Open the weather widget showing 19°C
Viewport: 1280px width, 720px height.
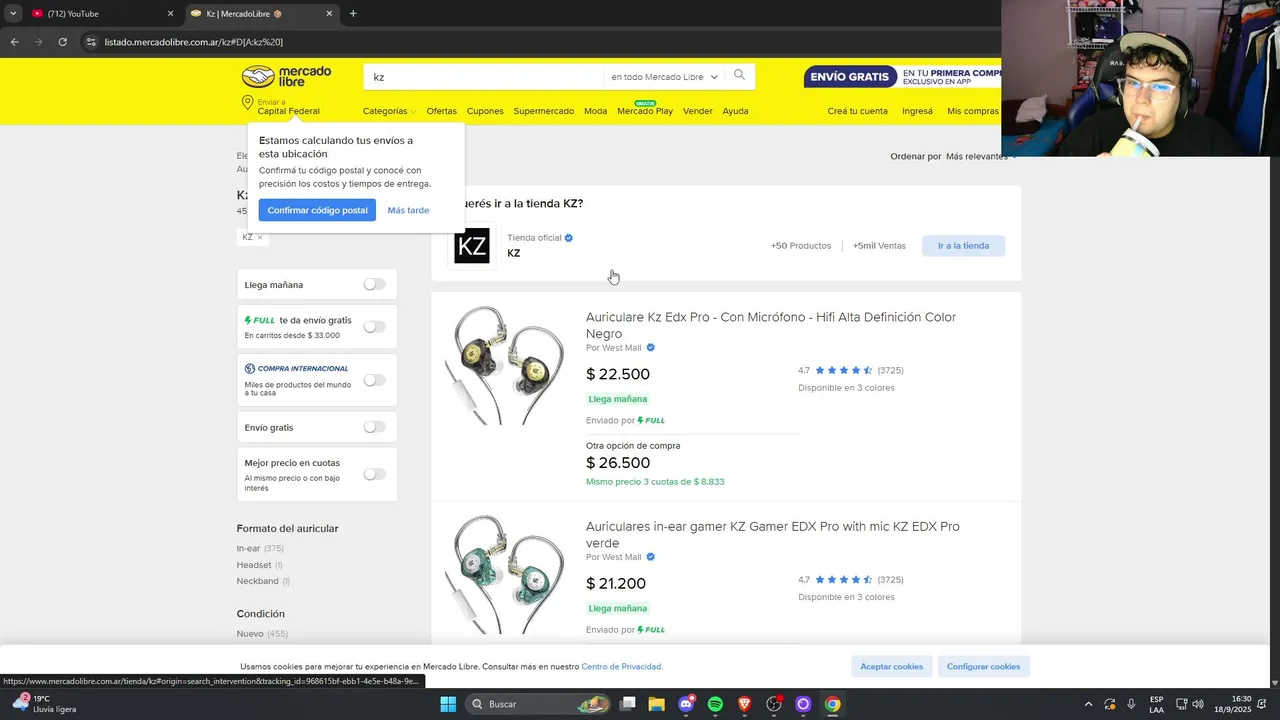pyautogui.click(x=43, y=704)
